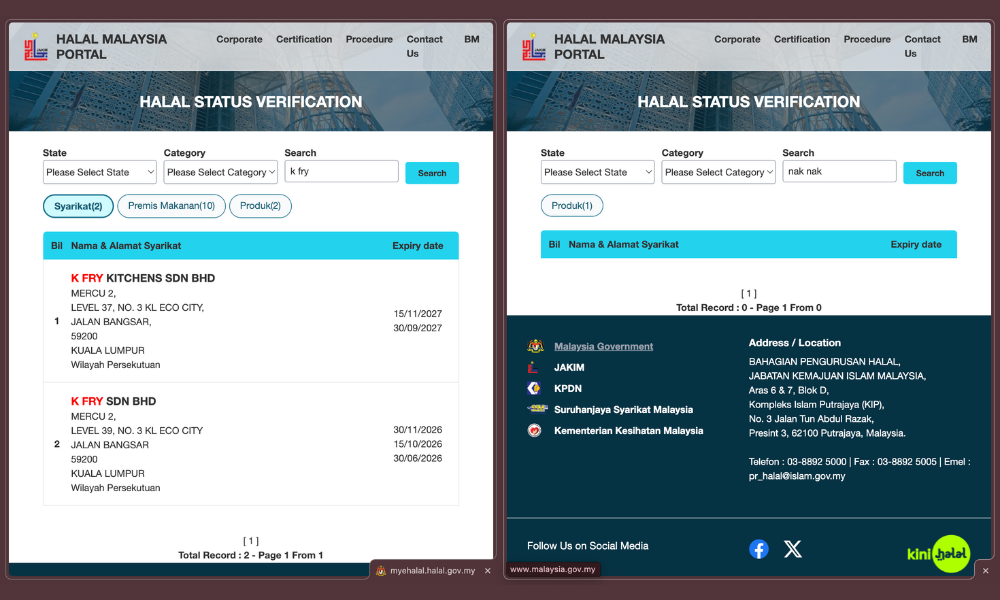Click the KPDN logo icon
1000x600 pixels.
(x=535, y=388)
